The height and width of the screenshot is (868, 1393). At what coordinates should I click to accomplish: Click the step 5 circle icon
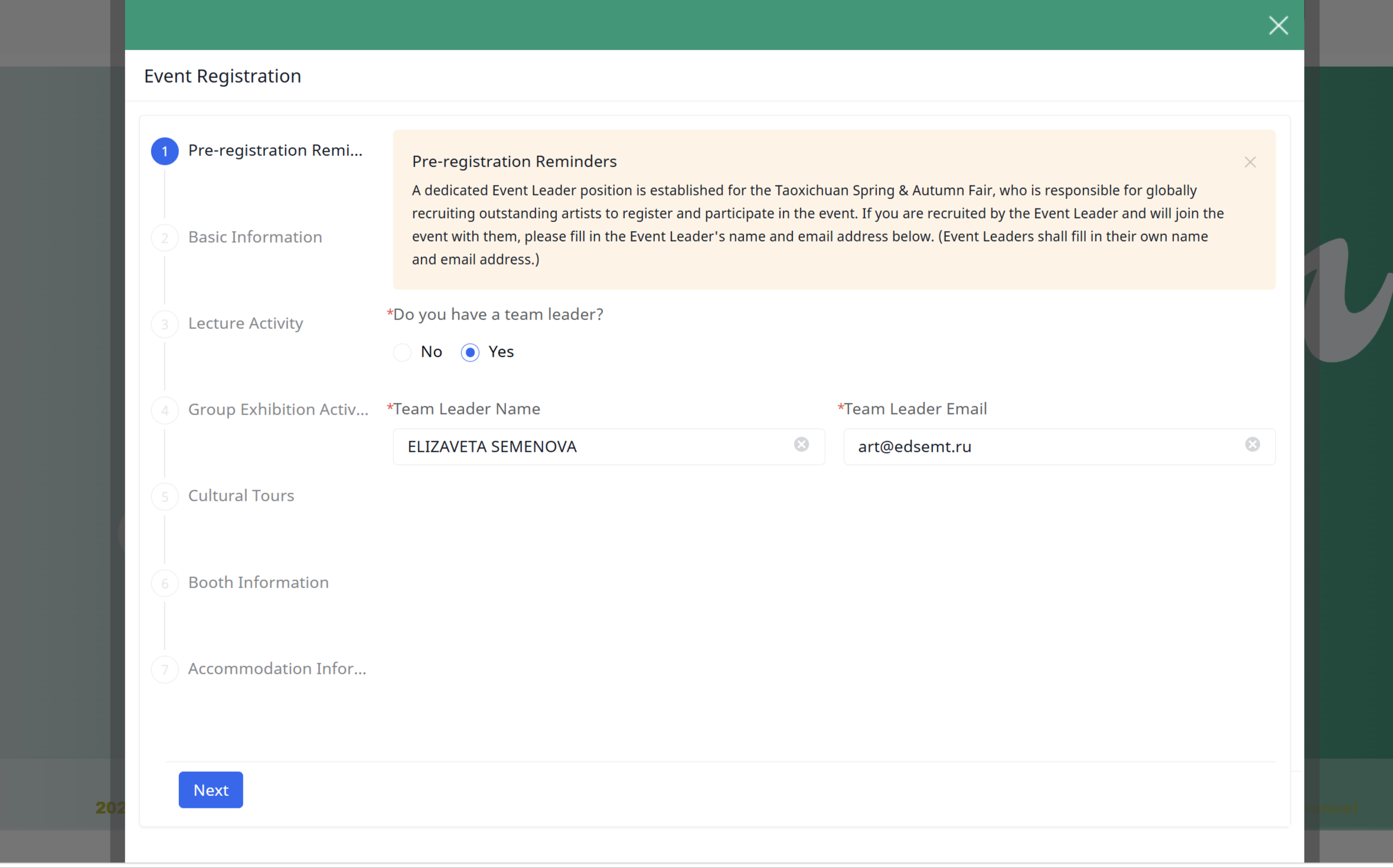[x=165, y=497]
